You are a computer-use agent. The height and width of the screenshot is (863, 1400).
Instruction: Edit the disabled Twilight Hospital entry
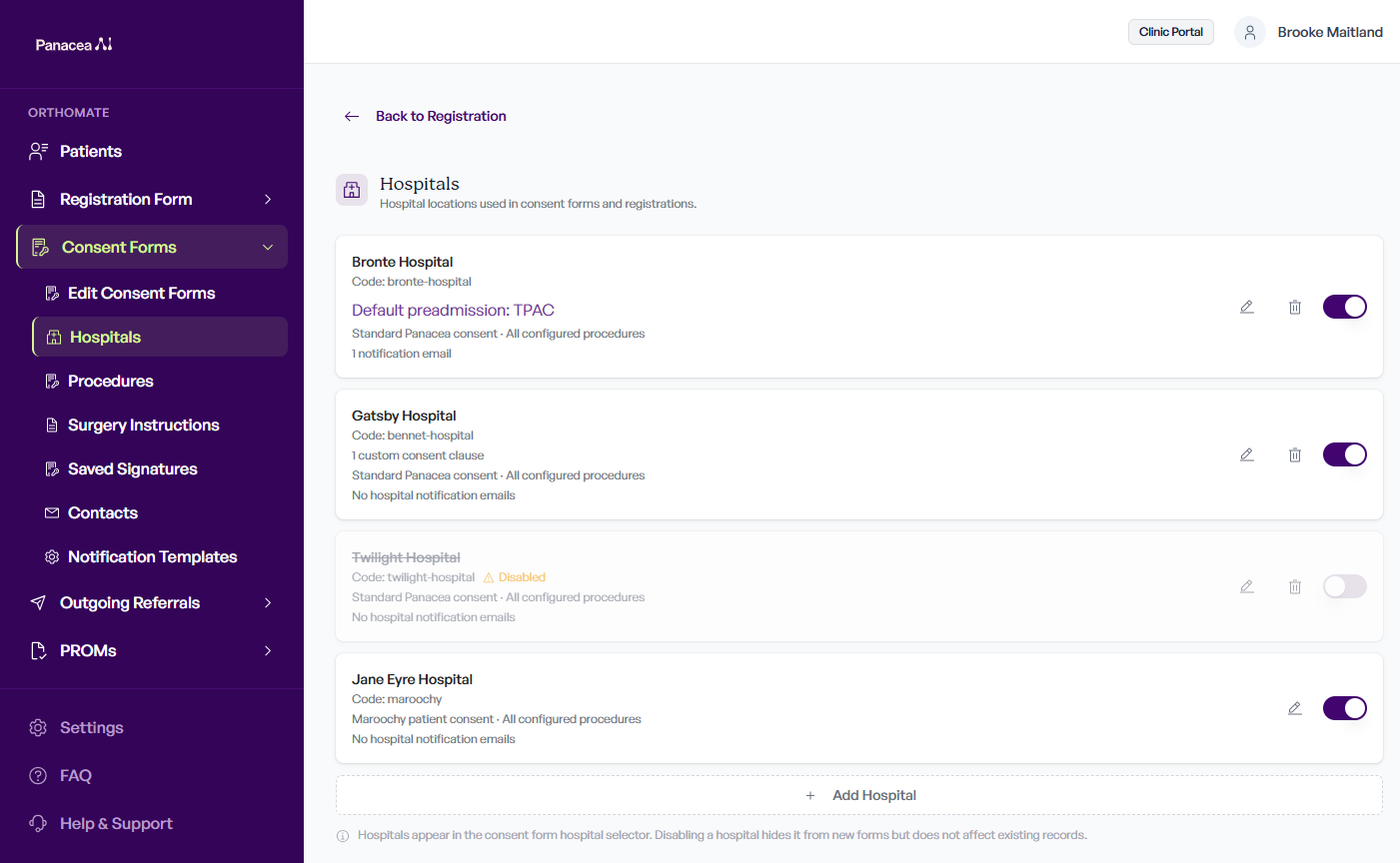point(1247,586)
